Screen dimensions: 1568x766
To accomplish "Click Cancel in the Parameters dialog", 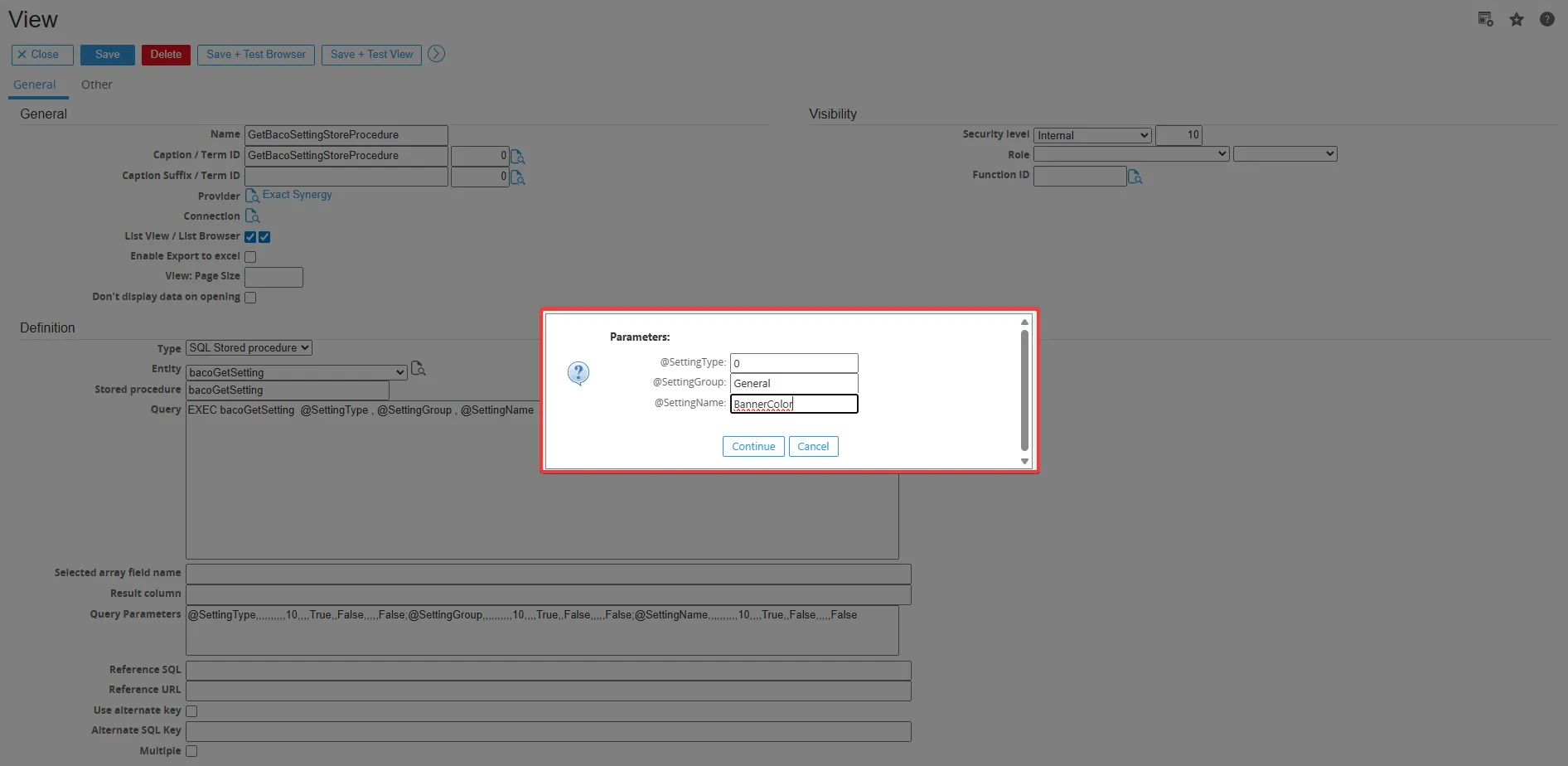I will (x=813, y=447).
